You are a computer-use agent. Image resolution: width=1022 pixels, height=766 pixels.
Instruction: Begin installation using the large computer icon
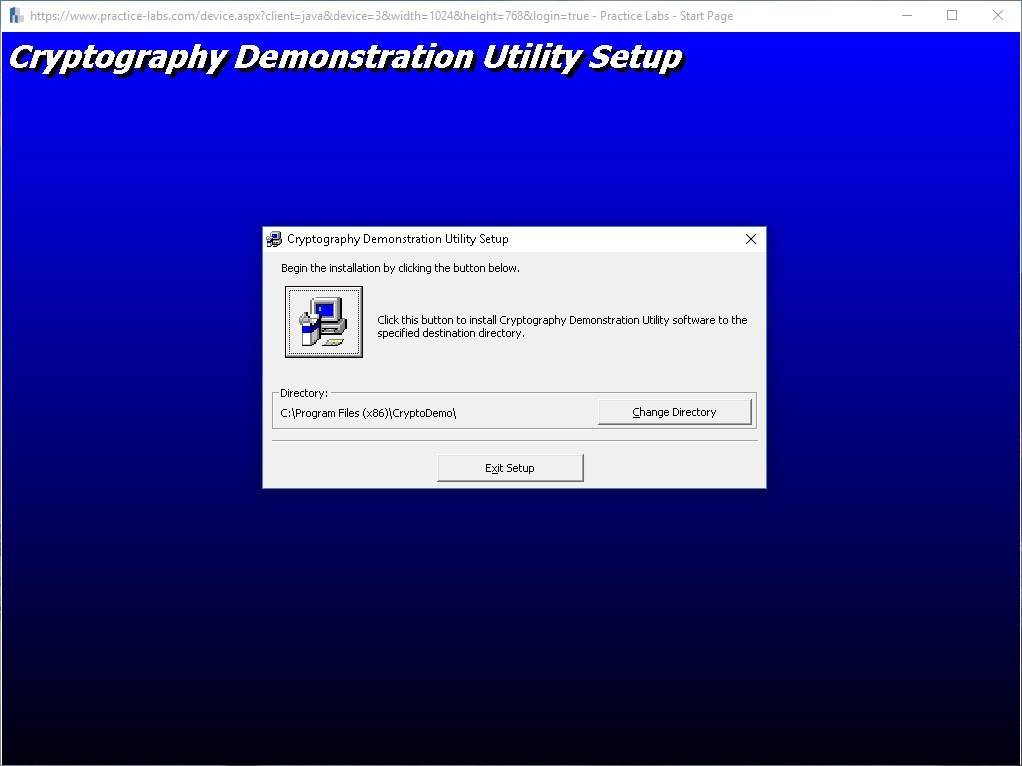point(322,321)
